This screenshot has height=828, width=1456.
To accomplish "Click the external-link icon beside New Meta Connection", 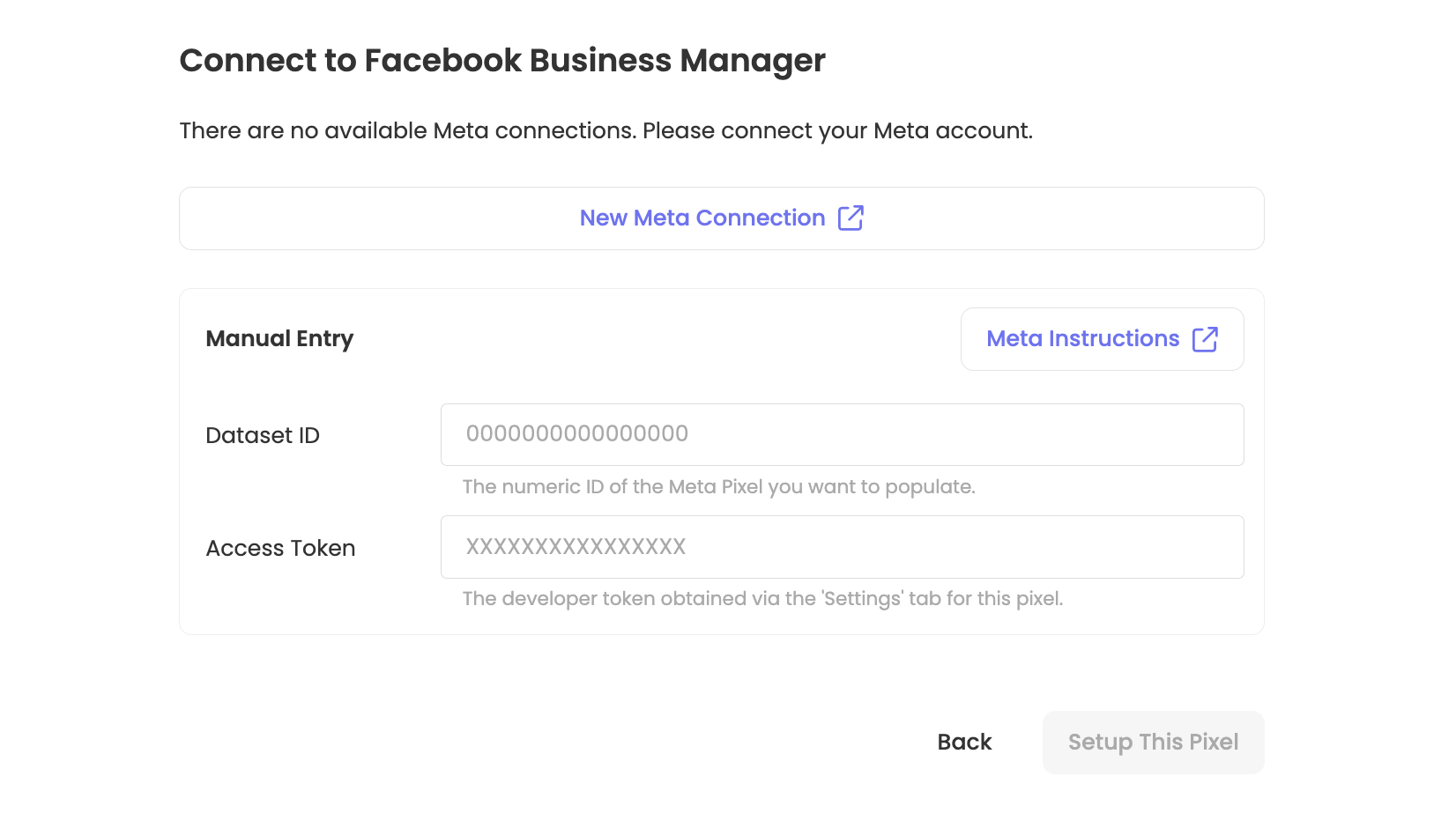I will 851,218.
